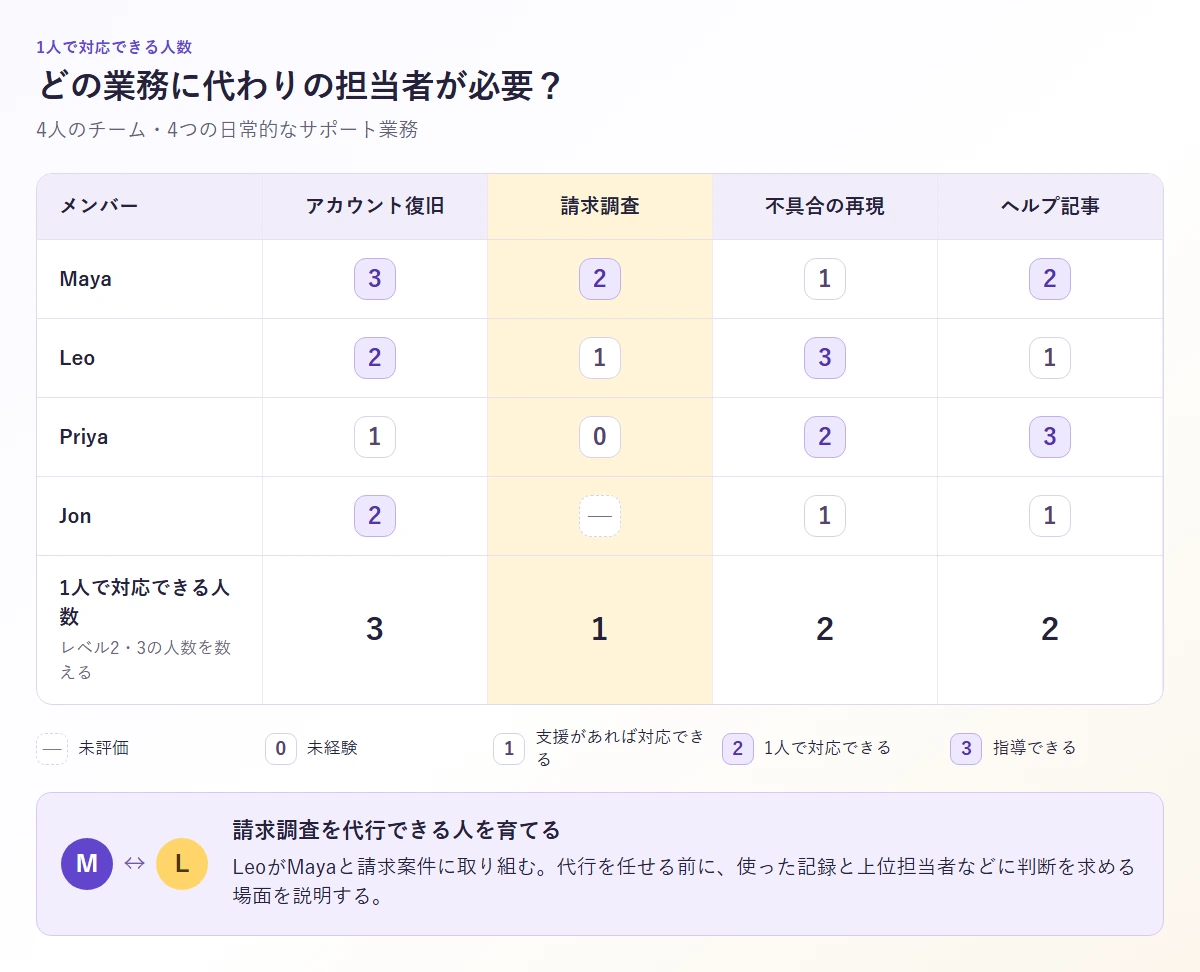Click the yellow L avatar circle
Image resolution: width=1200 pixels, height=972 pixels.
point(182,864)
